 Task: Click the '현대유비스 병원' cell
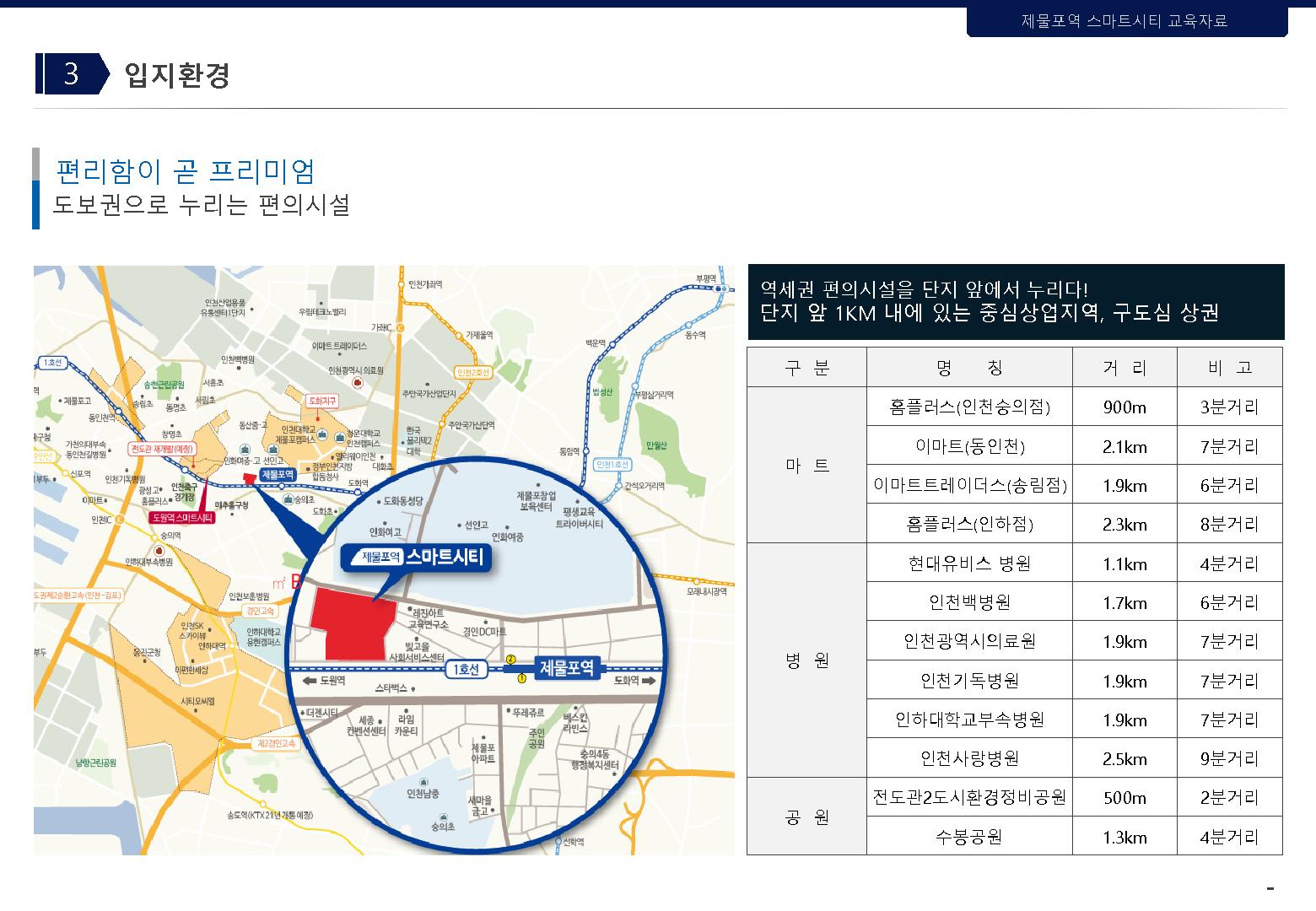(x=970, y=563)
